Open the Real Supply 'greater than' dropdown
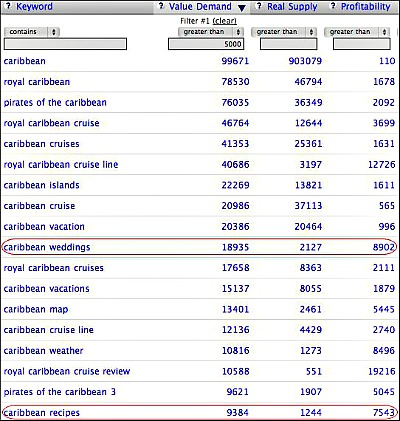The image size is (400, 421). tap(284, 32)
